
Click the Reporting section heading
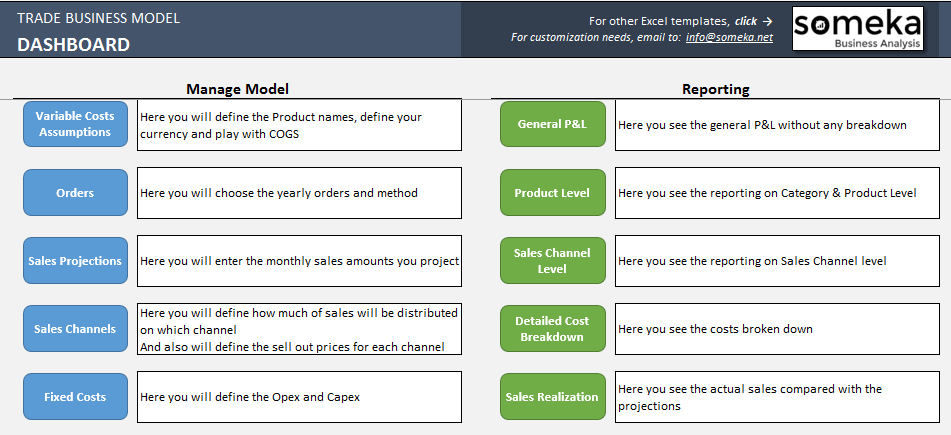716,89
